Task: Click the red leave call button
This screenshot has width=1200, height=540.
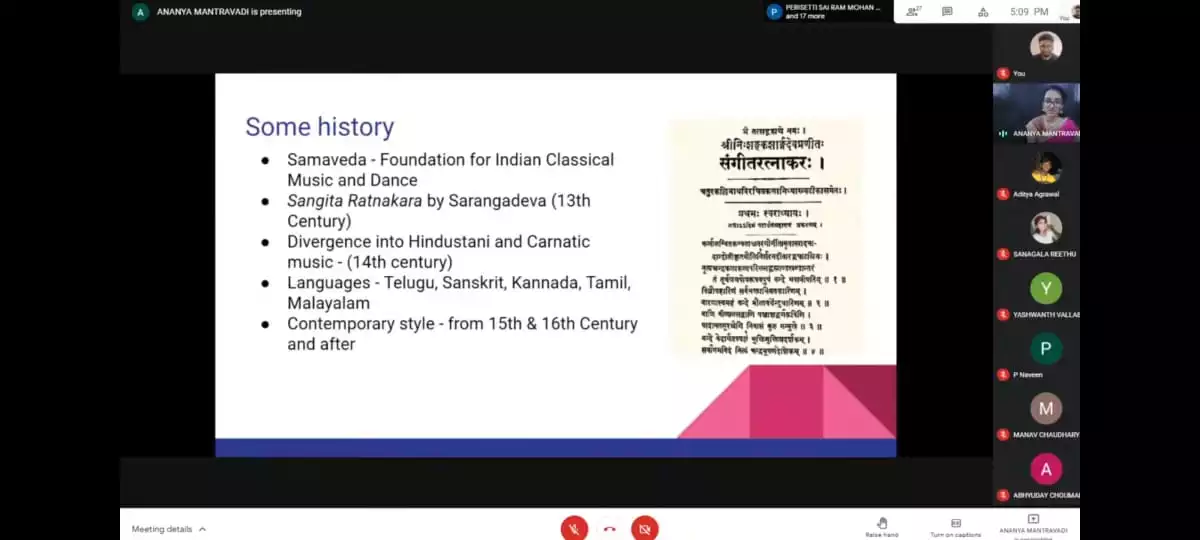Action: (x=609, y=528)
